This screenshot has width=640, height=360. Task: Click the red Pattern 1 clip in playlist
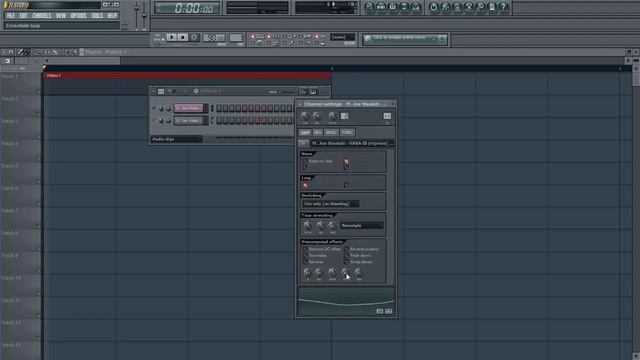coord(187,76)
